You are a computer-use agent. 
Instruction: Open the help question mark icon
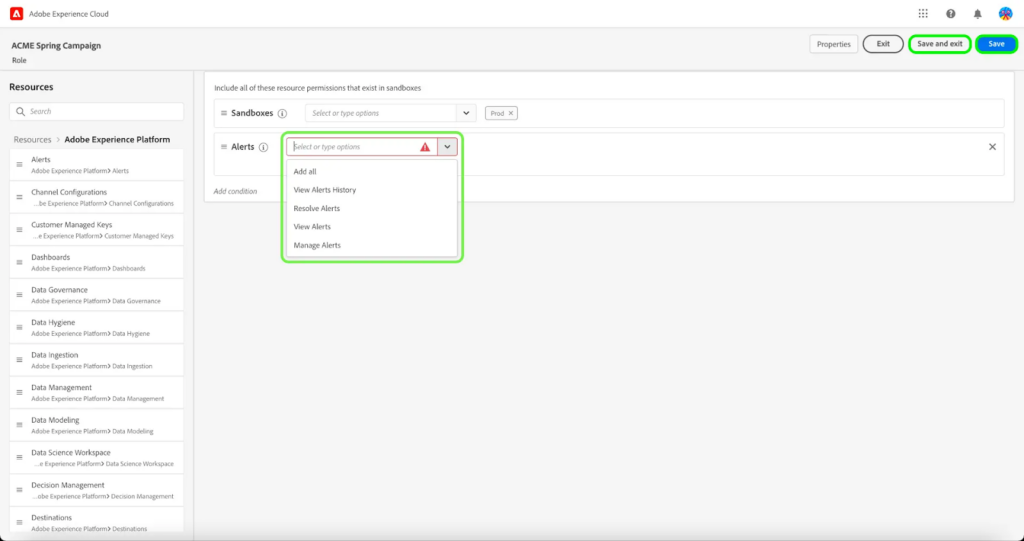click(x=951, y=14)
